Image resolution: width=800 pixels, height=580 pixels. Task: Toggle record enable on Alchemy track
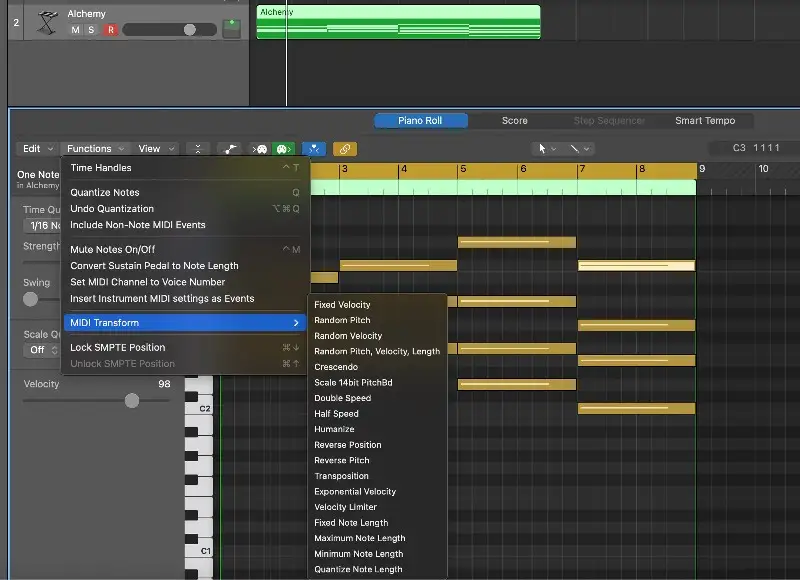(x=110, y=30)
